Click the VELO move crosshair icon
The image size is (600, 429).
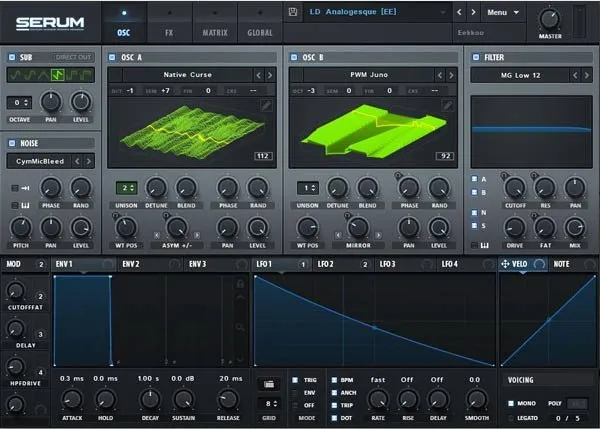[x=505, y=264]
